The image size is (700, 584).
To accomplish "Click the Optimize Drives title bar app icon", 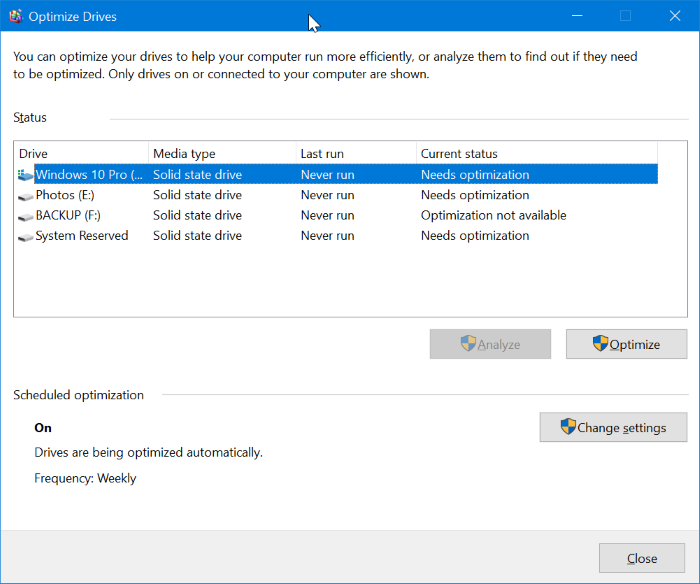I will 16,17.
